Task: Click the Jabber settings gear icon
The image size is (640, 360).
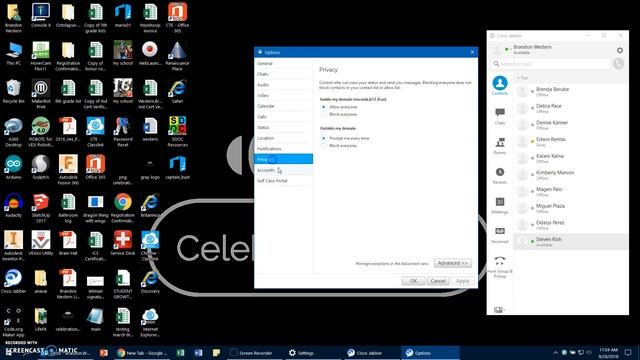Action: point(620,50)
